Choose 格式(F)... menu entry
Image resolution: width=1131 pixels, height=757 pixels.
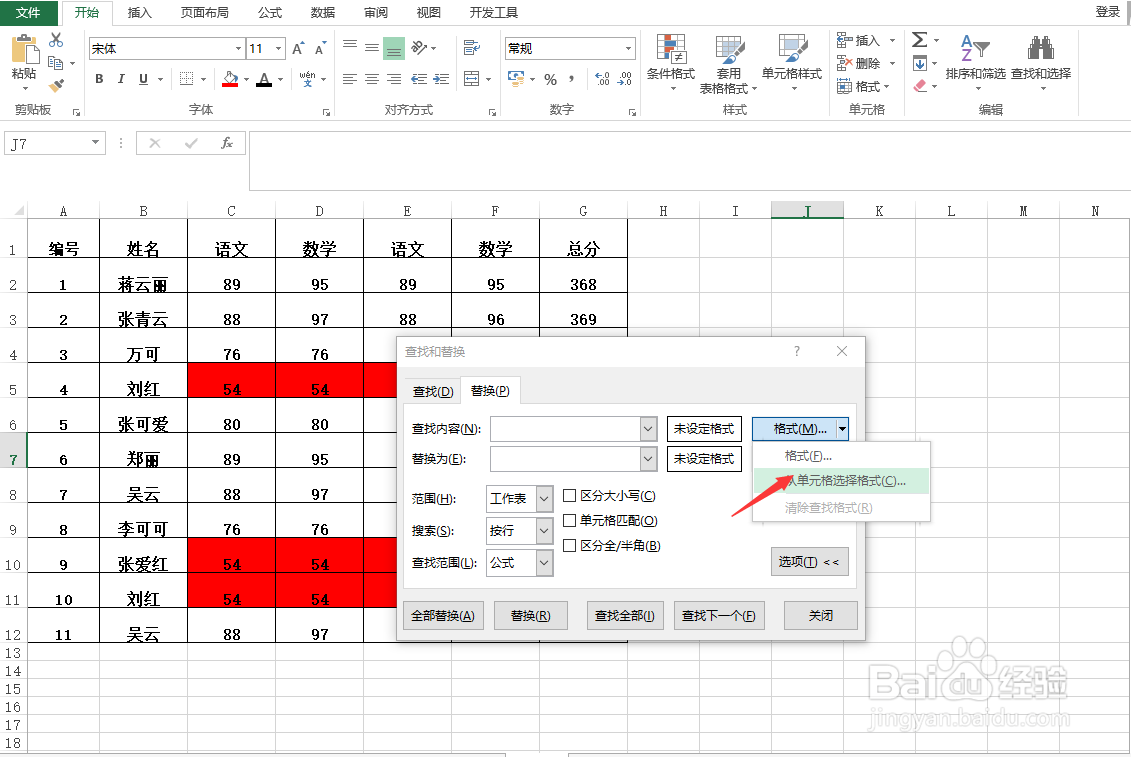point(842,456)
